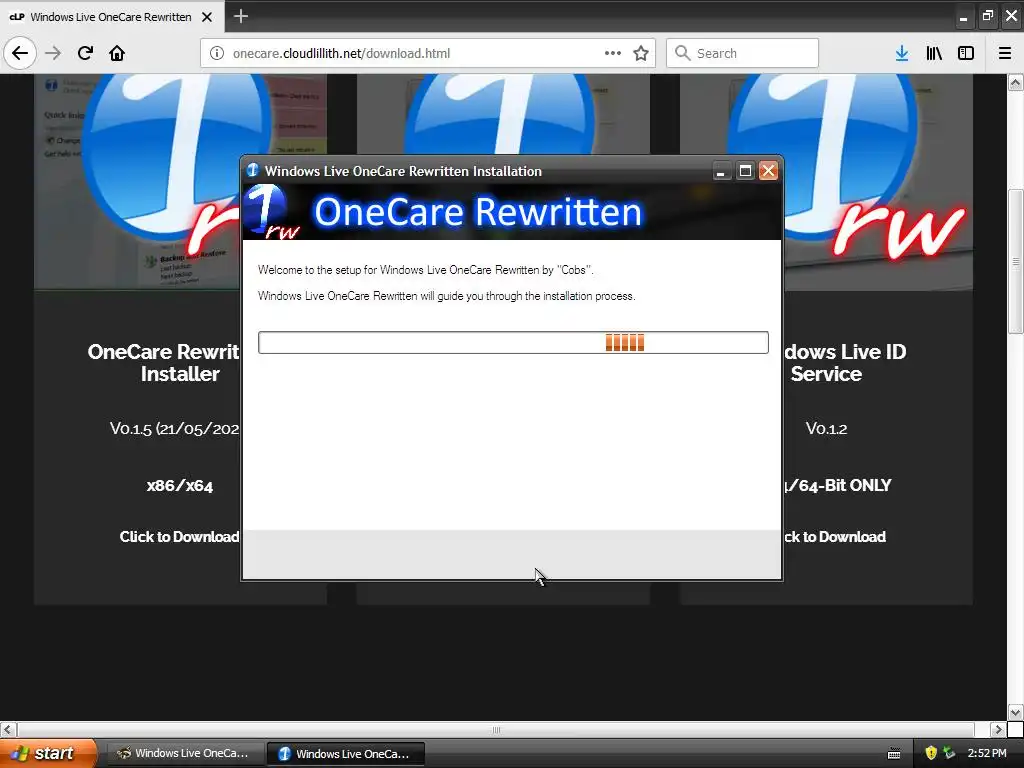
Task: Open a new browser tab
Action: point(240,16)
